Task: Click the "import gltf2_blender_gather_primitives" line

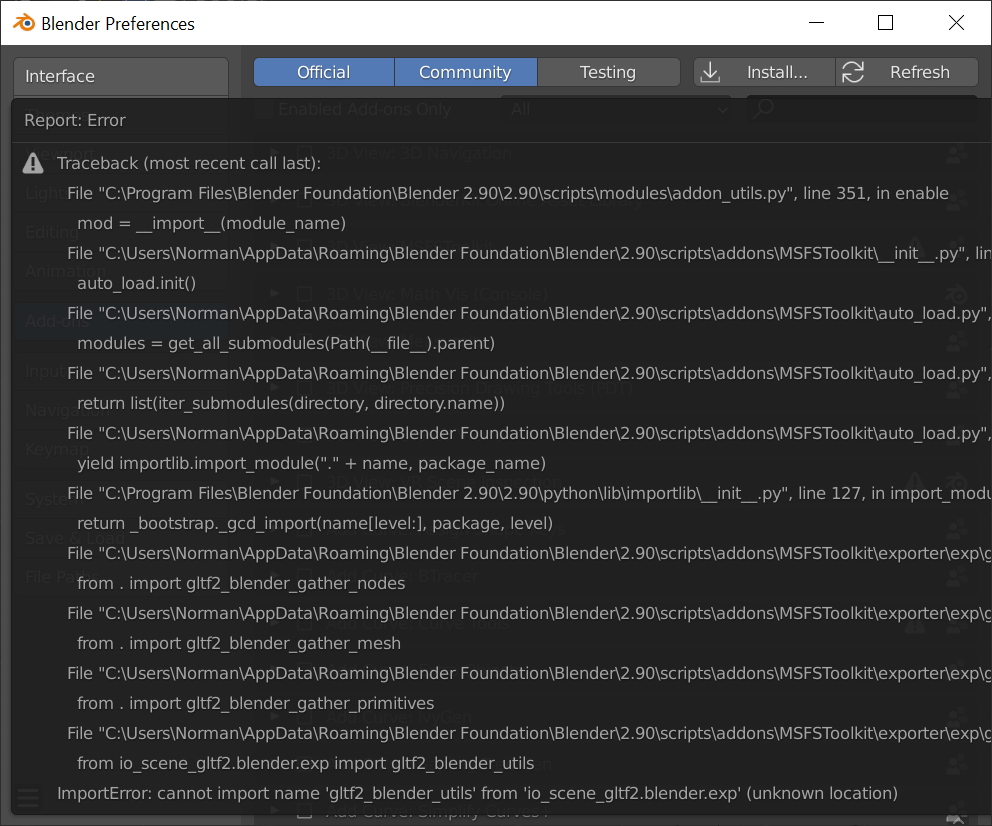Action: [x=256, y=703]
